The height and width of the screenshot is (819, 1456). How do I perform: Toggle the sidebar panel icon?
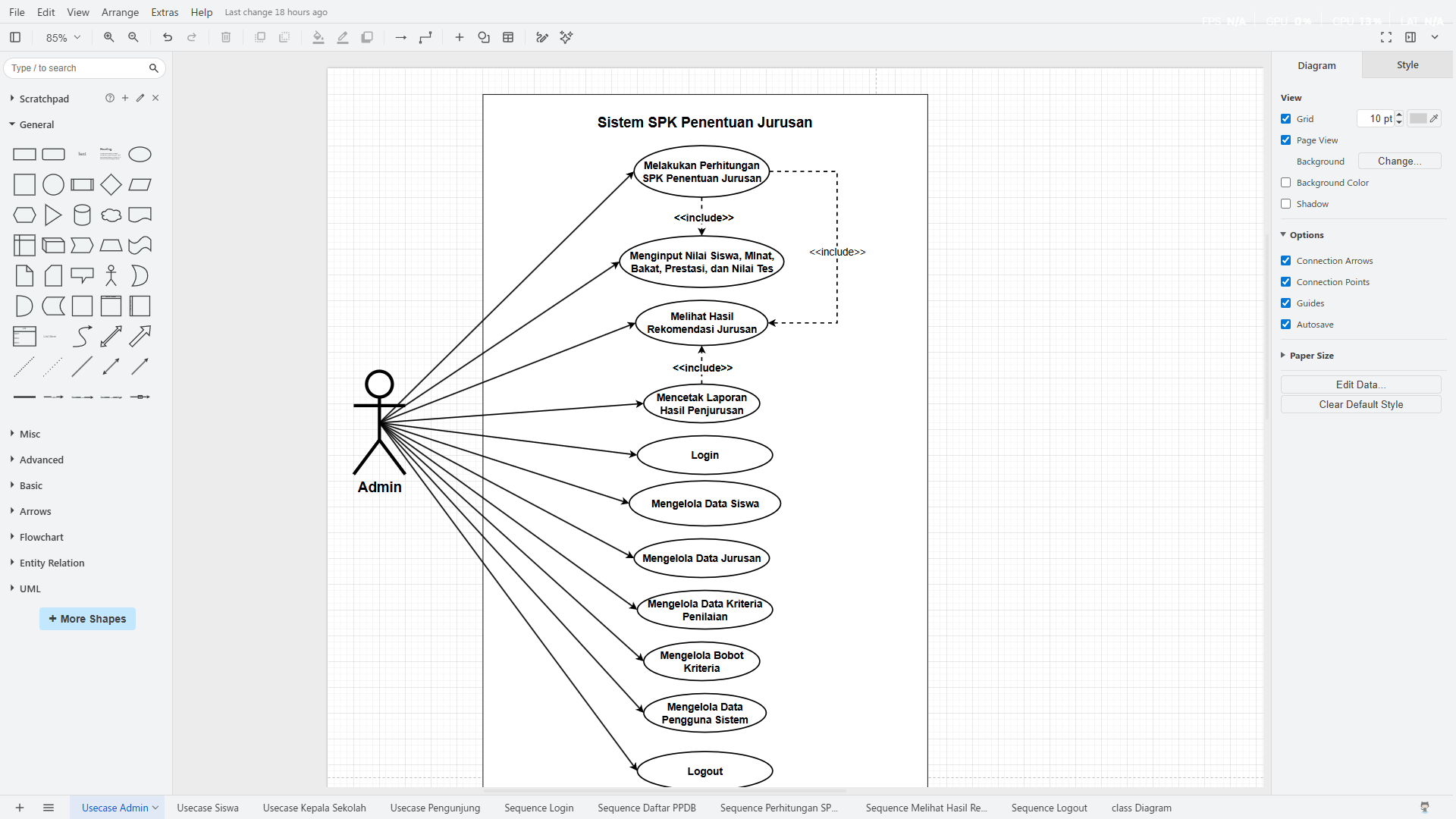(15, 37)
